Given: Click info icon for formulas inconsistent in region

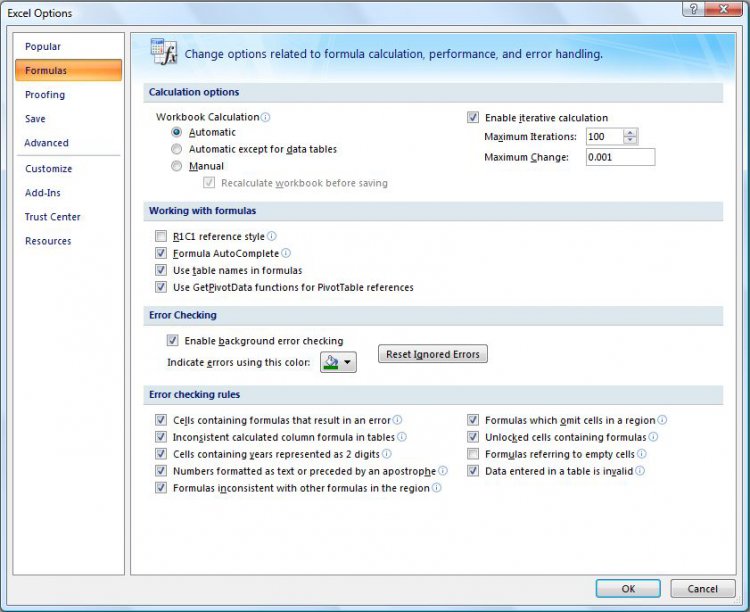Looking at the screenshot, I should (x=436, y=488).
